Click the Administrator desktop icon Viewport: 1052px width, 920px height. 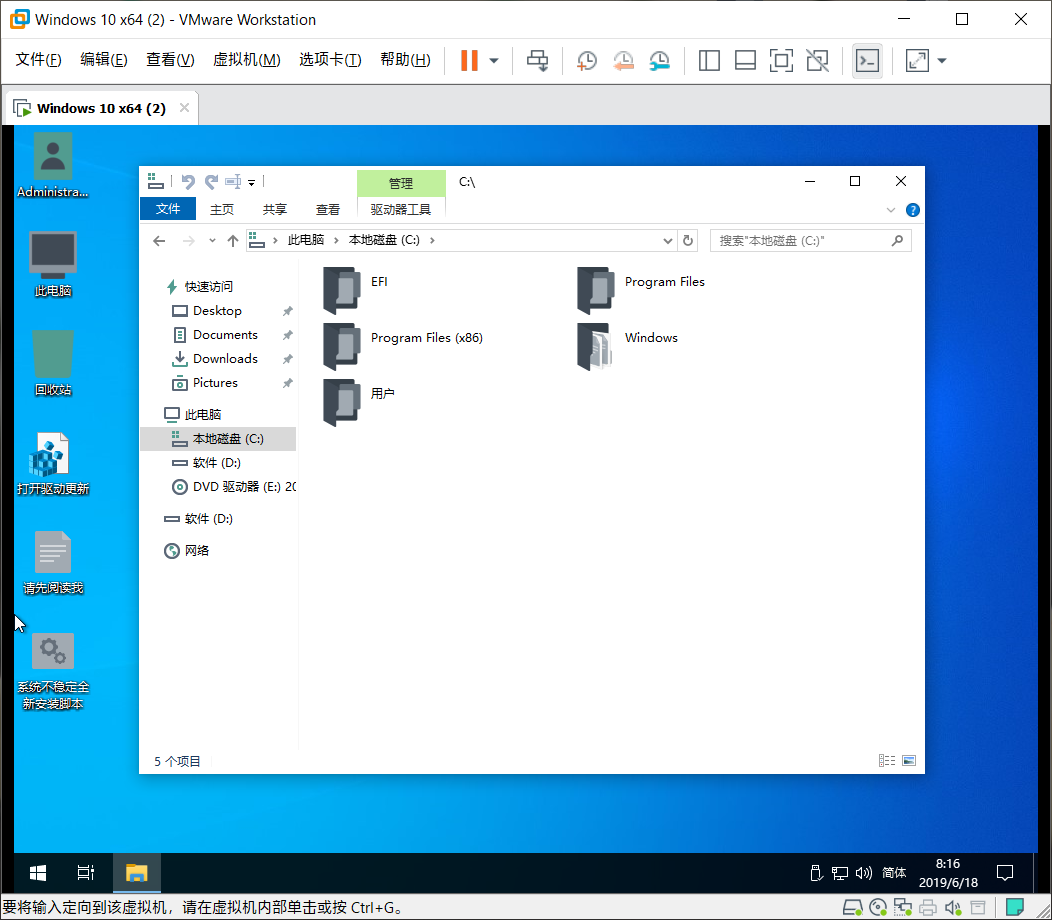pos(53,166)
